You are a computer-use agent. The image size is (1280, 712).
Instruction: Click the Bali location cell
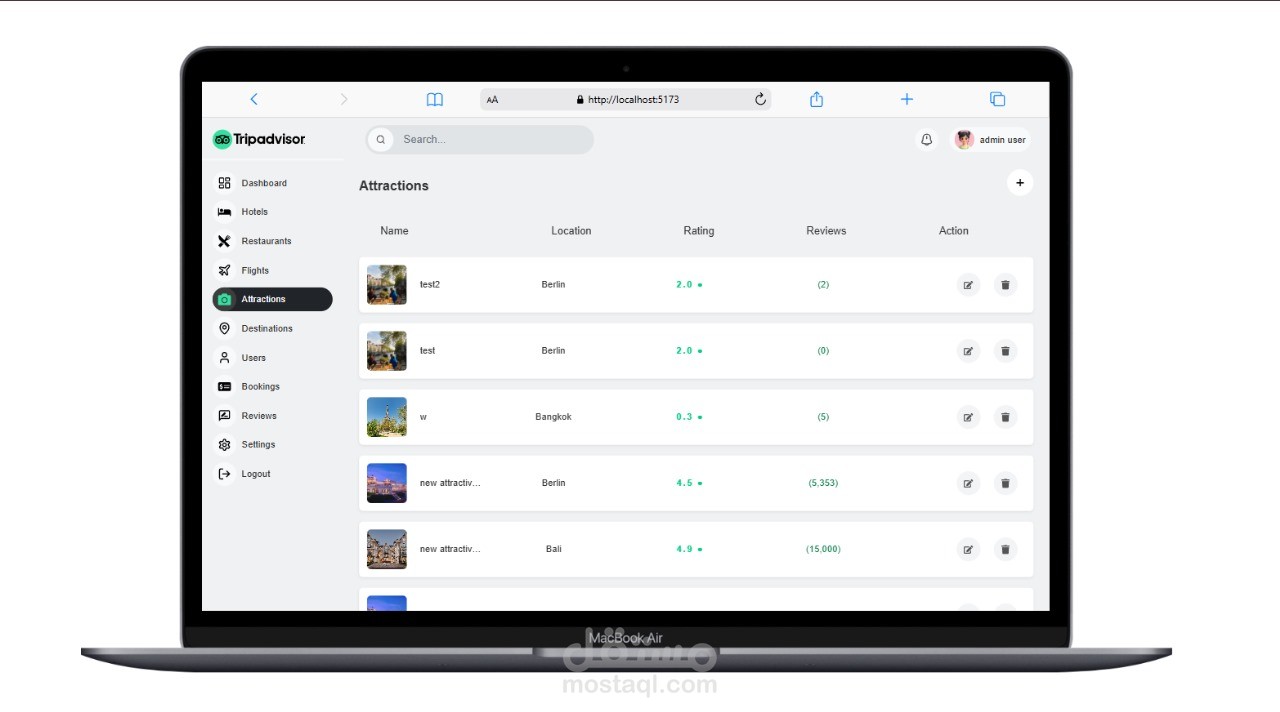pyautogui.click(x=554, y=549)
